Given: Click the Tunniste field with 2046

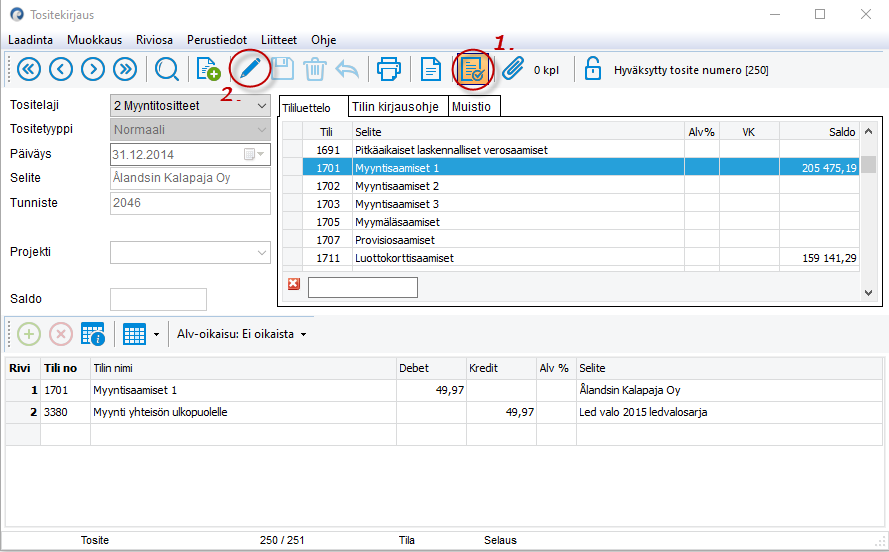Looking at the screenshot, I should pyautogui.click(x=190, y=203).
